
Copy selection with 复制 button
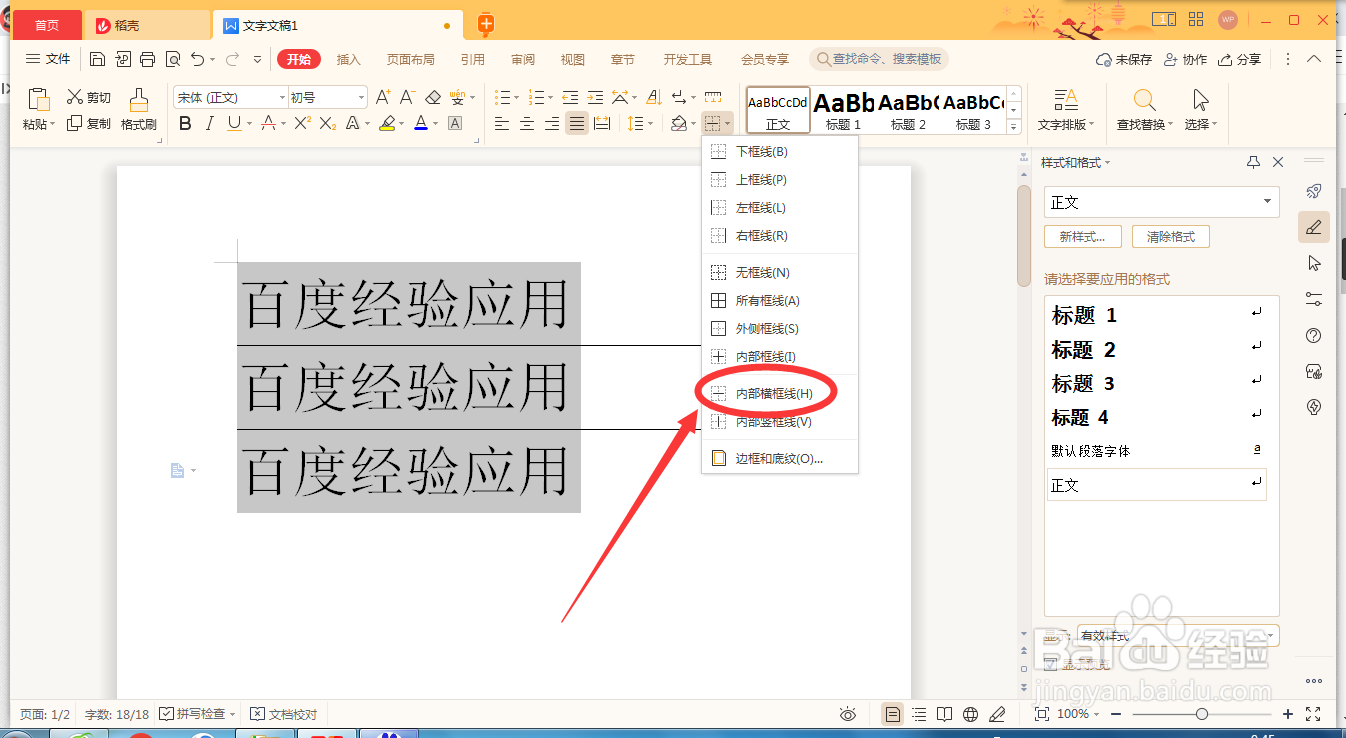89,124
